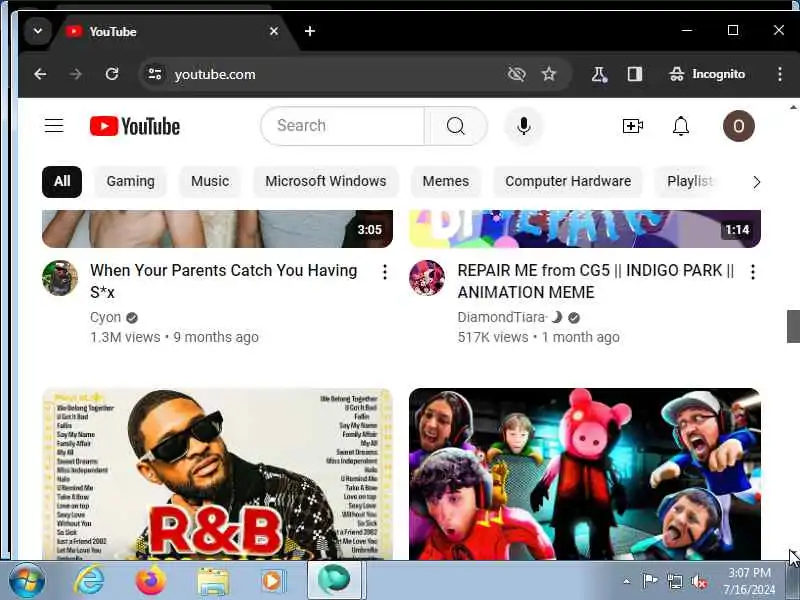Click the search magnifier button
This screenshot has height=600, width=800.
point(455,126)
